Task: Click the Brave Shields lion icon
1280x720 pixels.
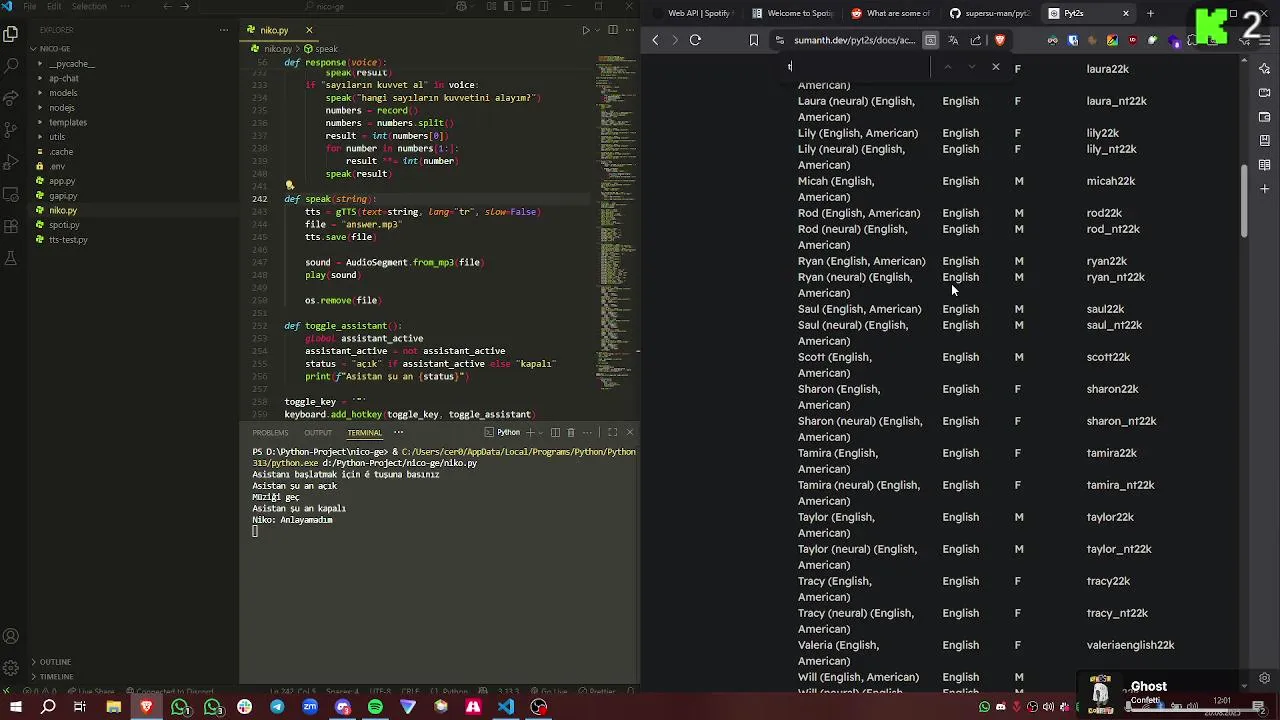Action: pyautogui.click(x=999, y=40)
